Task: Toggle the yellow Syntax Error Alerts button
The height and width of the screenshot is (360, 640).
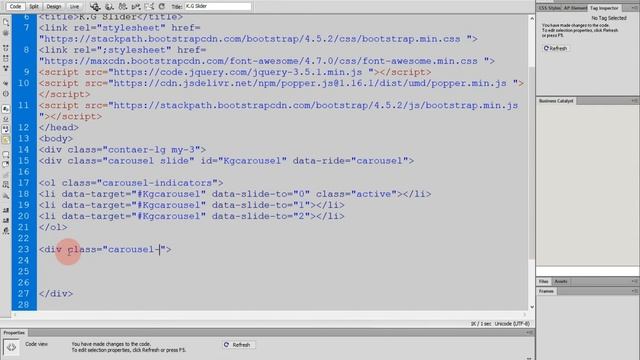Action: 6,140
